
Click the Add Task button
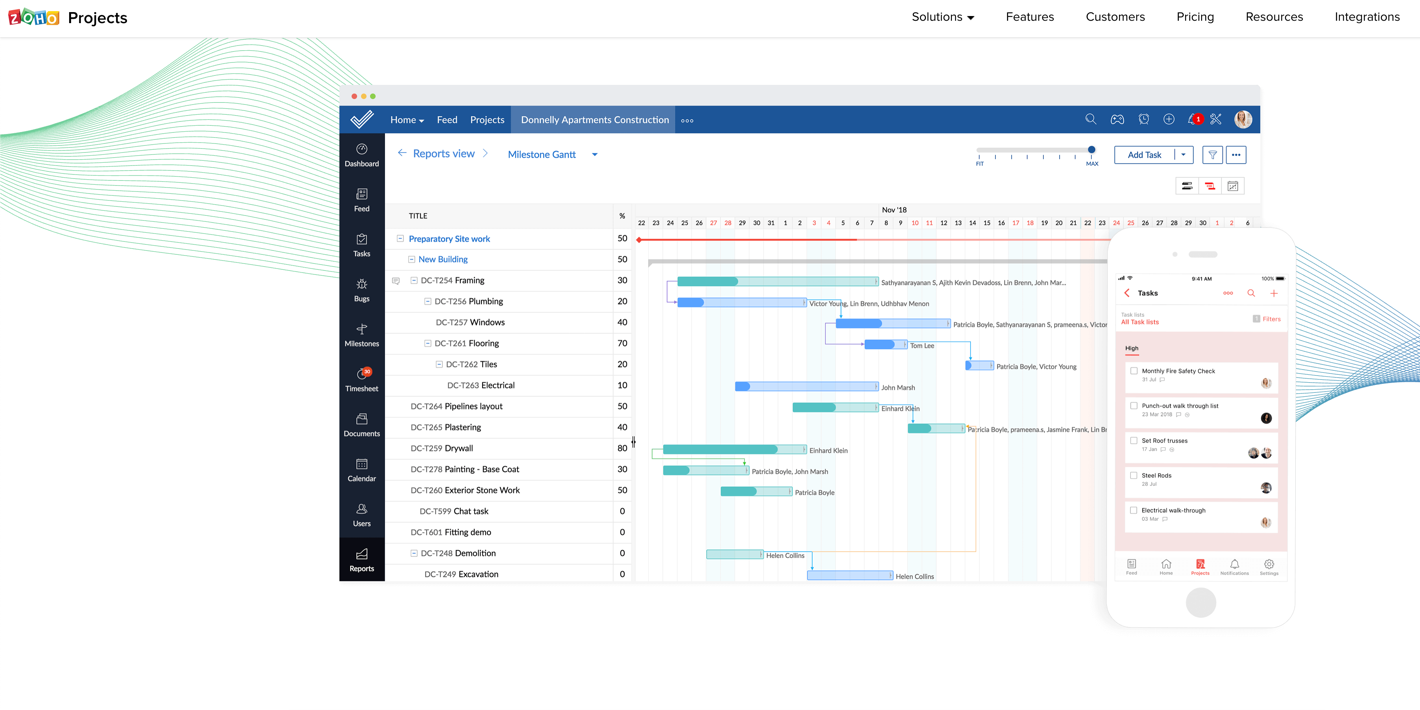(1145, 155)
